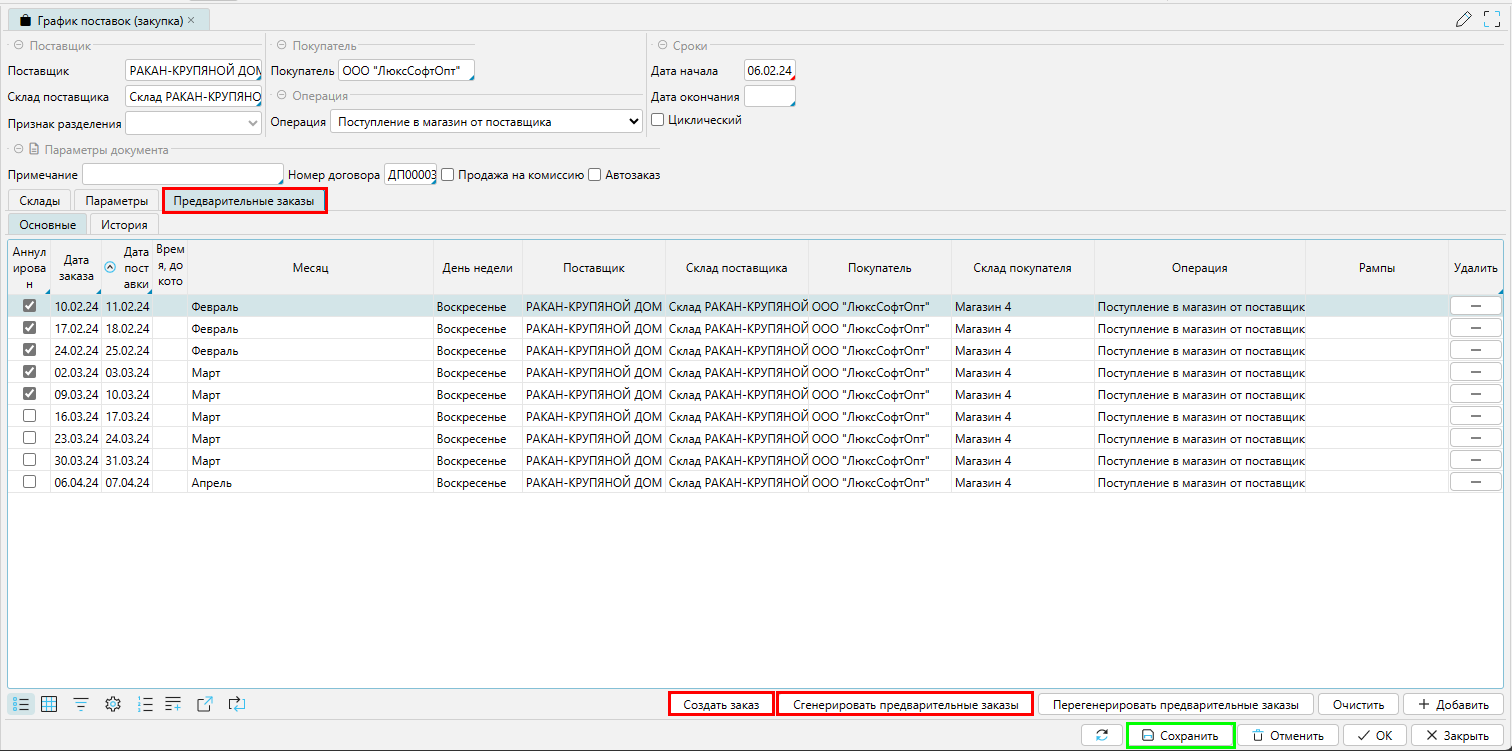Toggle the Автозаказ checkbox
Image resolution: width=1512 pixels, height=751 pixels.
(x=595, y=175)
